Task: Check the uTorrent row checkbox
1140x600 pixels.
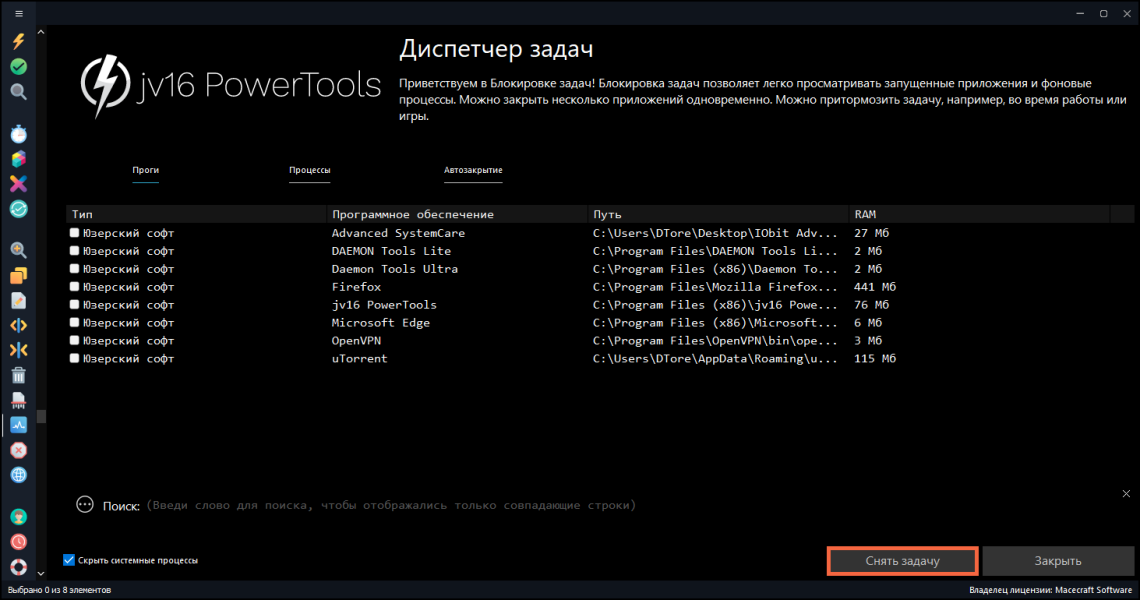Action: coord(74,358)
